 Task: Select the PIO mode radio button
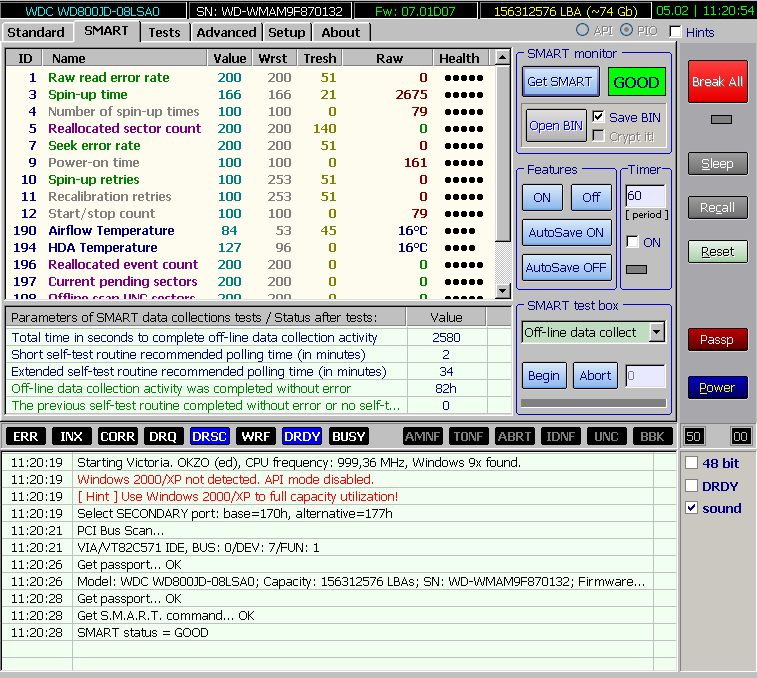pos(626,30)
